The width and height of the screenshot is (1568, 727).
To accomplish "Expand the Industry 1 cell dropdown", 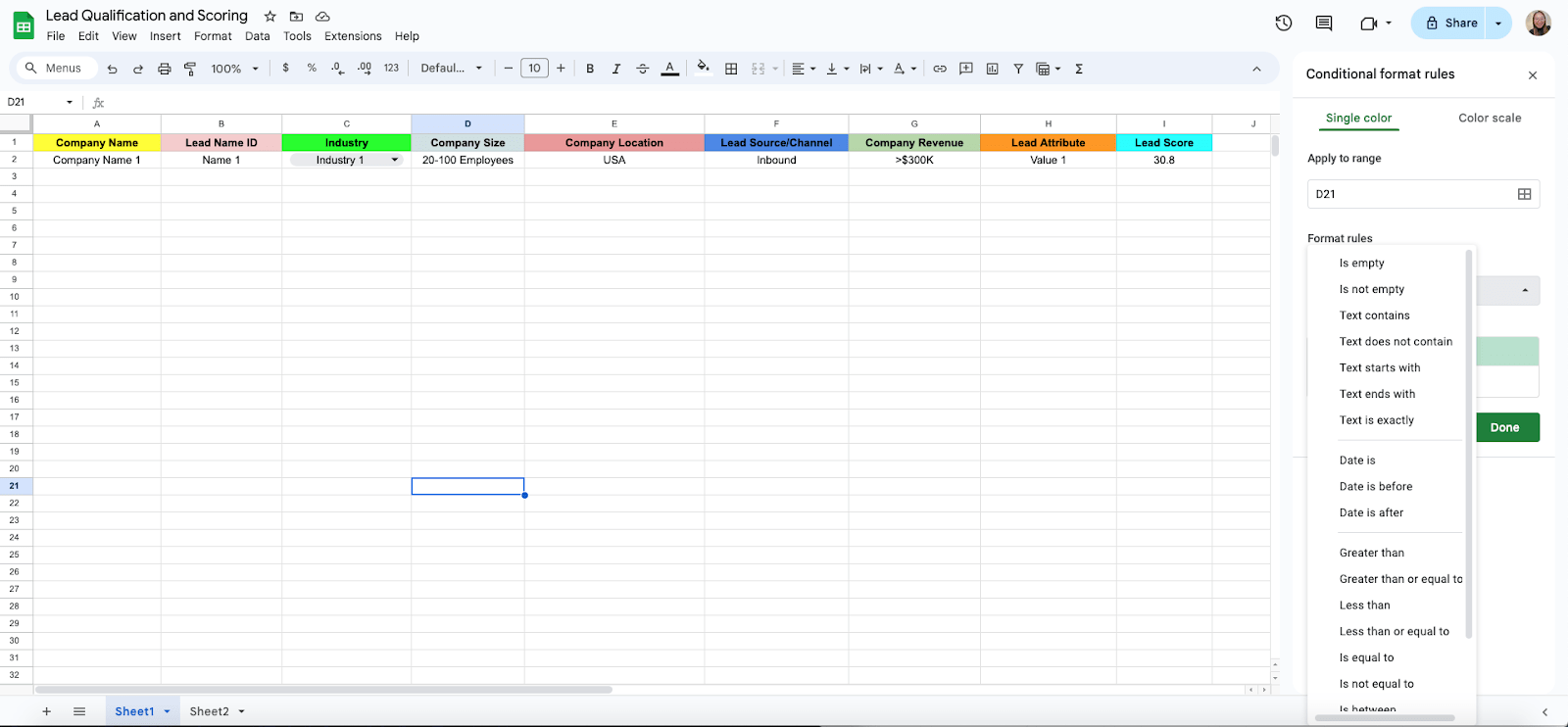I will (395, 160).
